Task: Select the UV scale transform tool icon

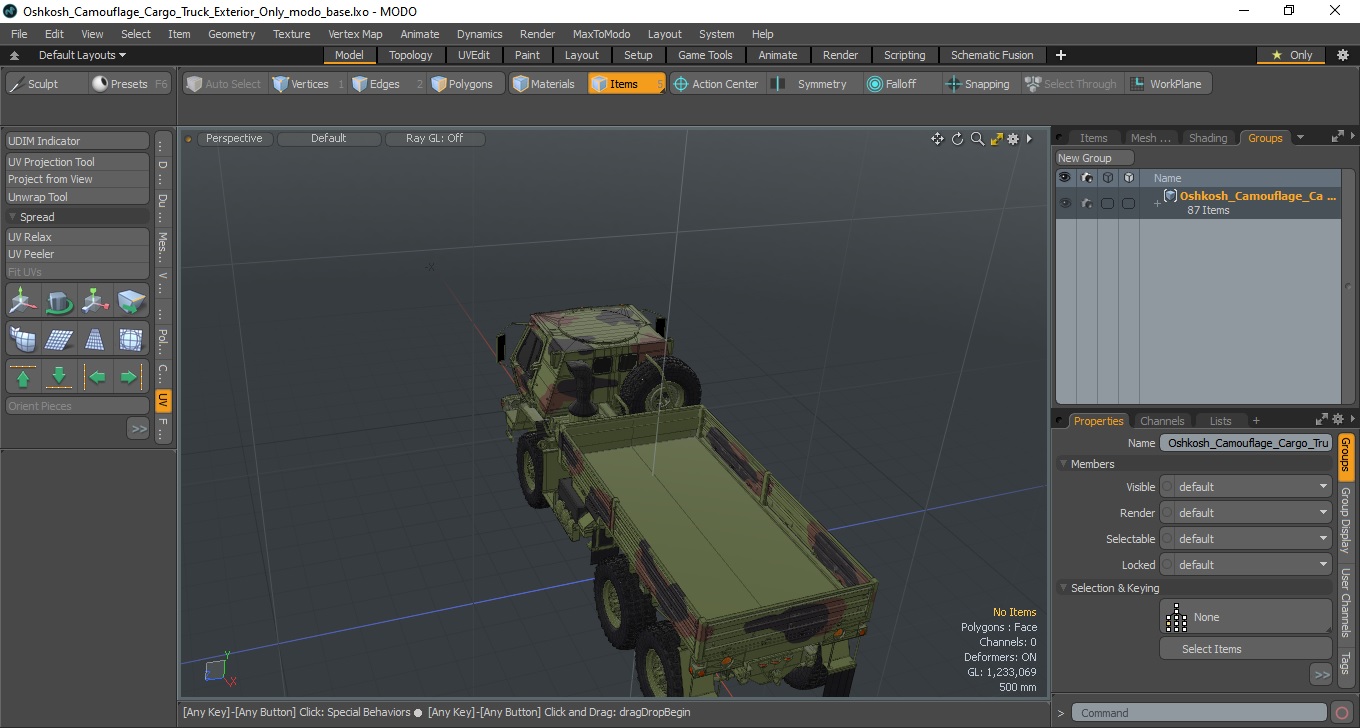Action: click(x=95, y=300)
